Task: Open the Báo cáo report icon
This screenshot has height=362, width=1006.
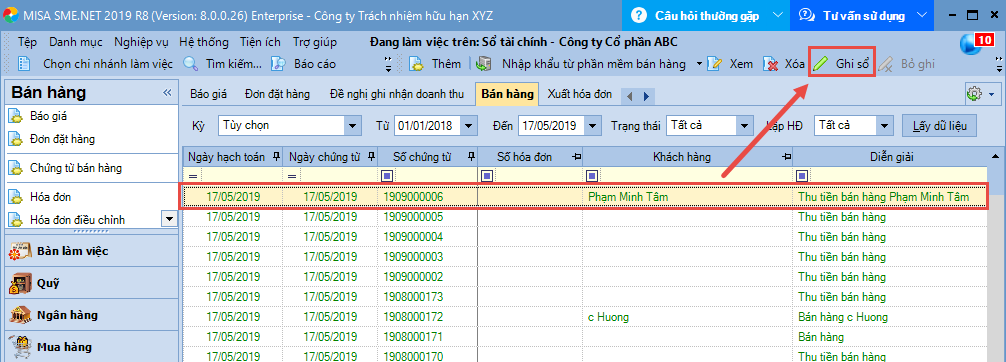Action: [278, 64]
